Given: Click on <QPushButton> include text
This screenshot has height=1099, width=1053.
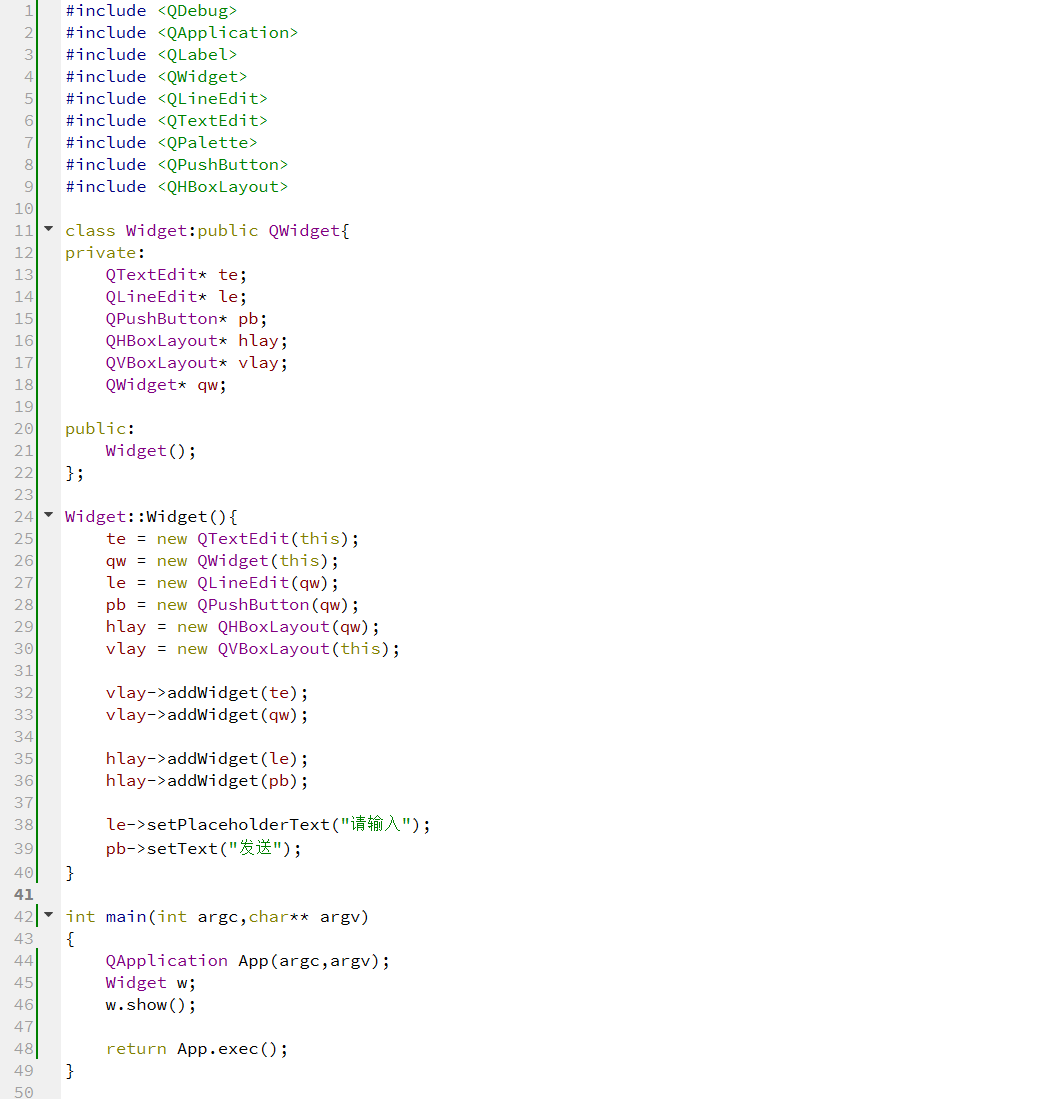Looking at the screenshot, I should 223,165.
